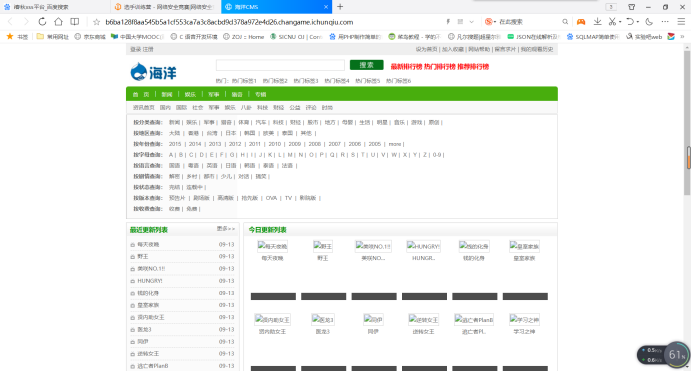This screenshot has height=371, width=692.
Task: Filter by year 2014 link
Action: click(195, 144)
